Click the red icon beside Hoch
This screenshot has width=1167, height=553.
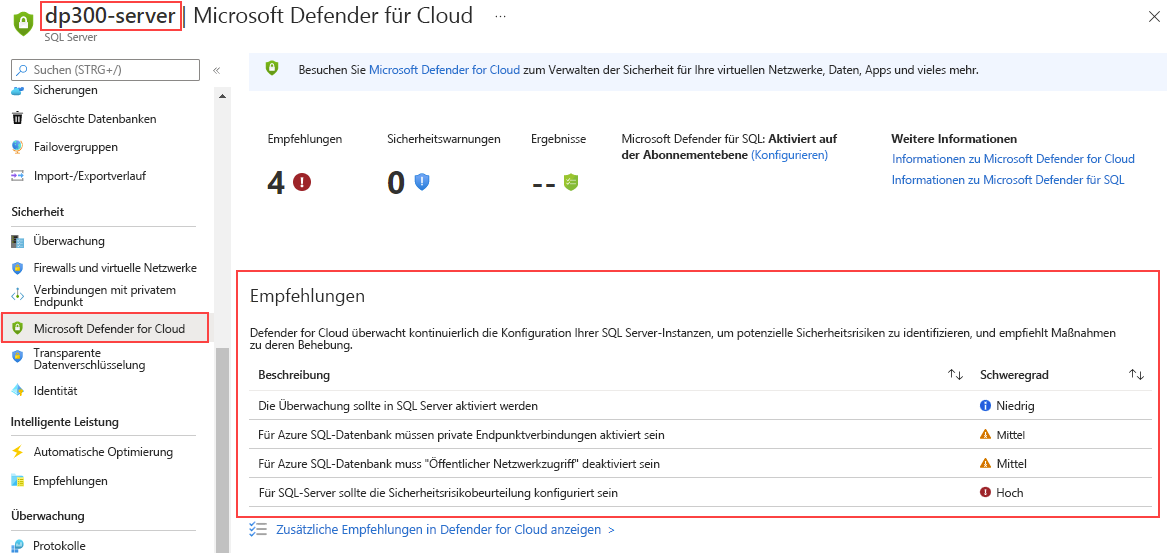click(986, 493)
